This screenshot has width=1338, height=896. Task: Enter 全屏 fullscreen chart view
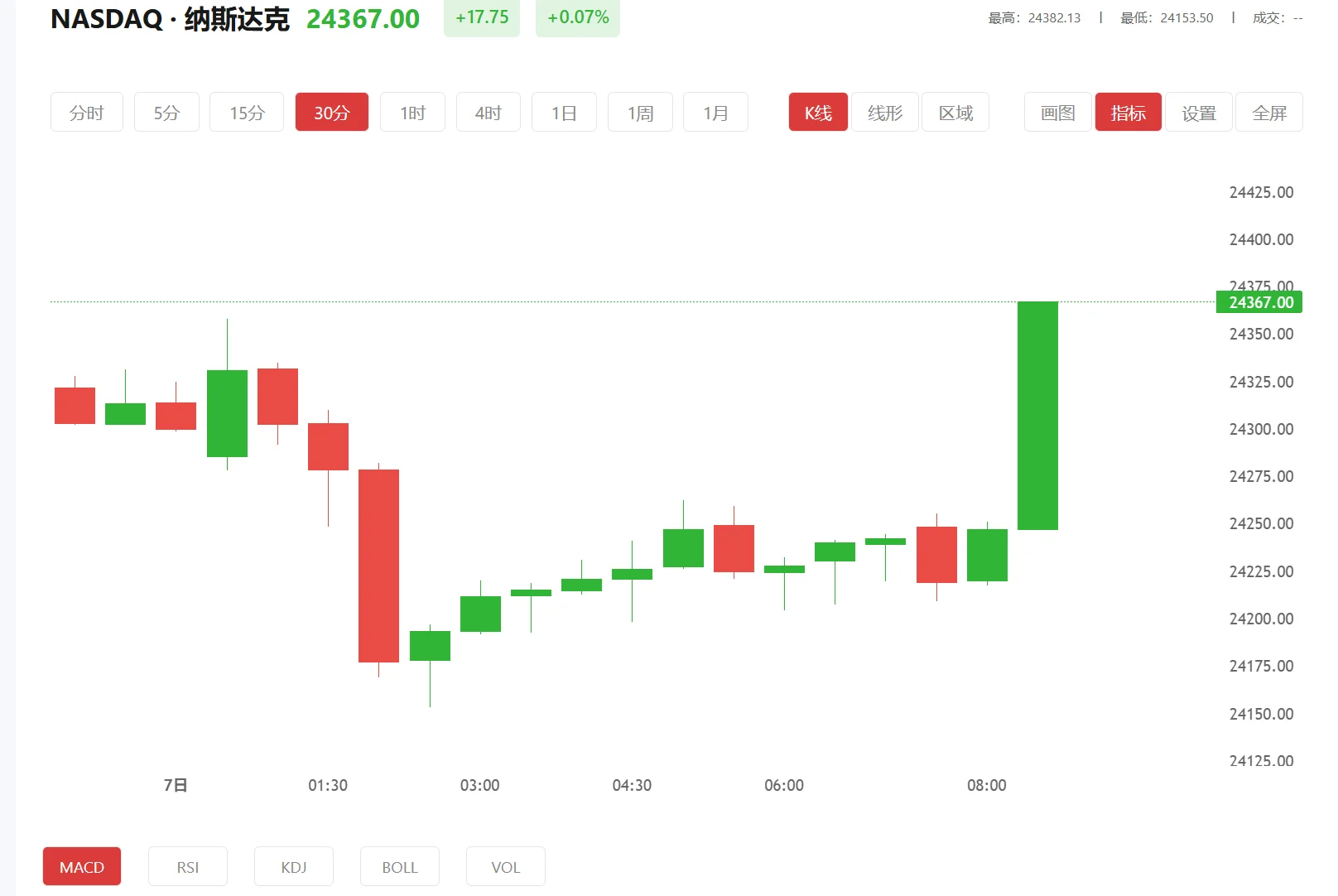click(x=1268, y=112)
